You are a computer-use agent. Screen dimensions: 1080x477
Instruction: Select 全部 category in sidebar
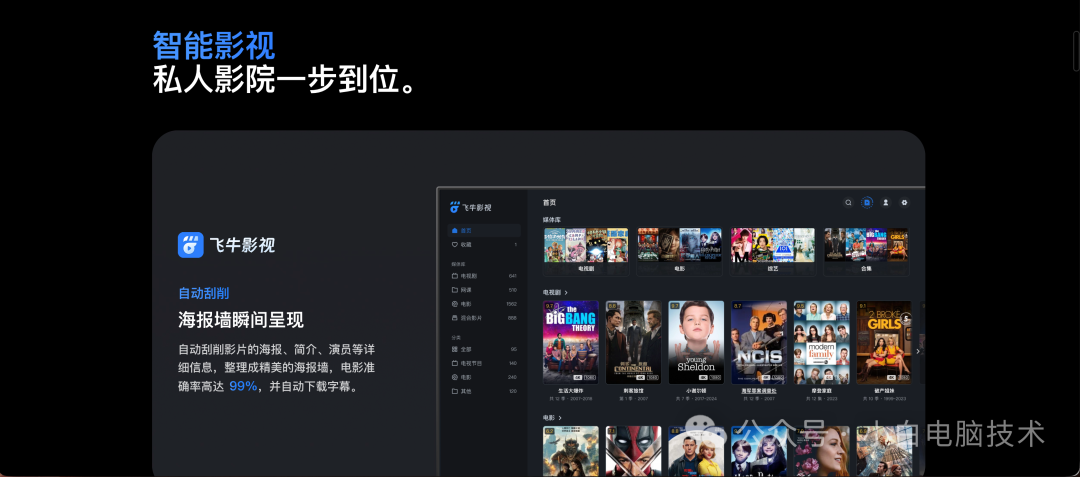tap(484, 349)
